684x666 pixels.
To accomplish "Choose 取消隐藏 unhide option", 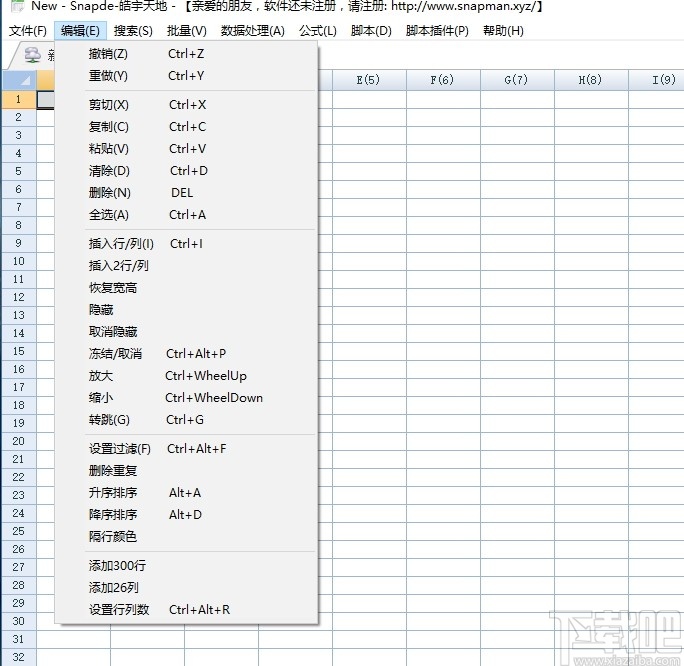I will pos(187,332).
